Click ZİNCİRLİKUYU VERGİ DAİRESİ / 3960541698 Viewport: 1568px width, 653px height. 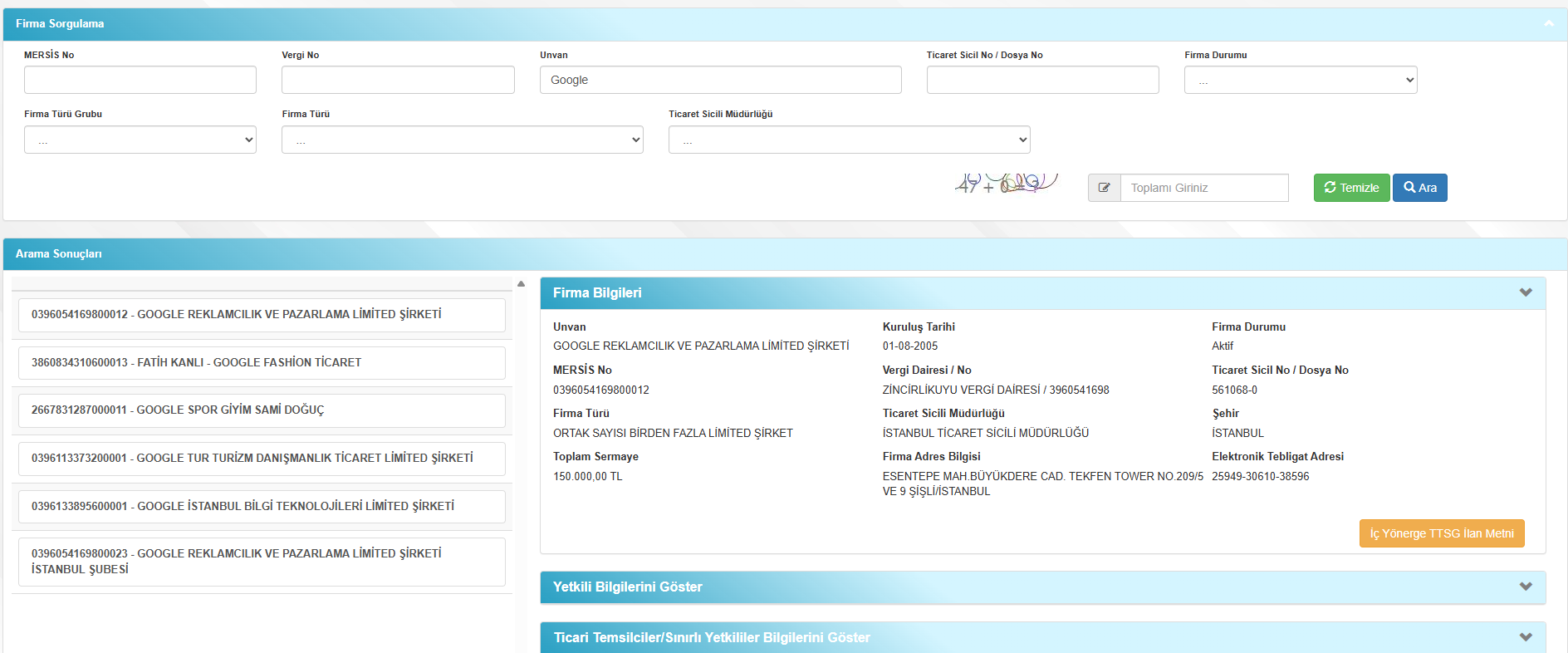996,390
